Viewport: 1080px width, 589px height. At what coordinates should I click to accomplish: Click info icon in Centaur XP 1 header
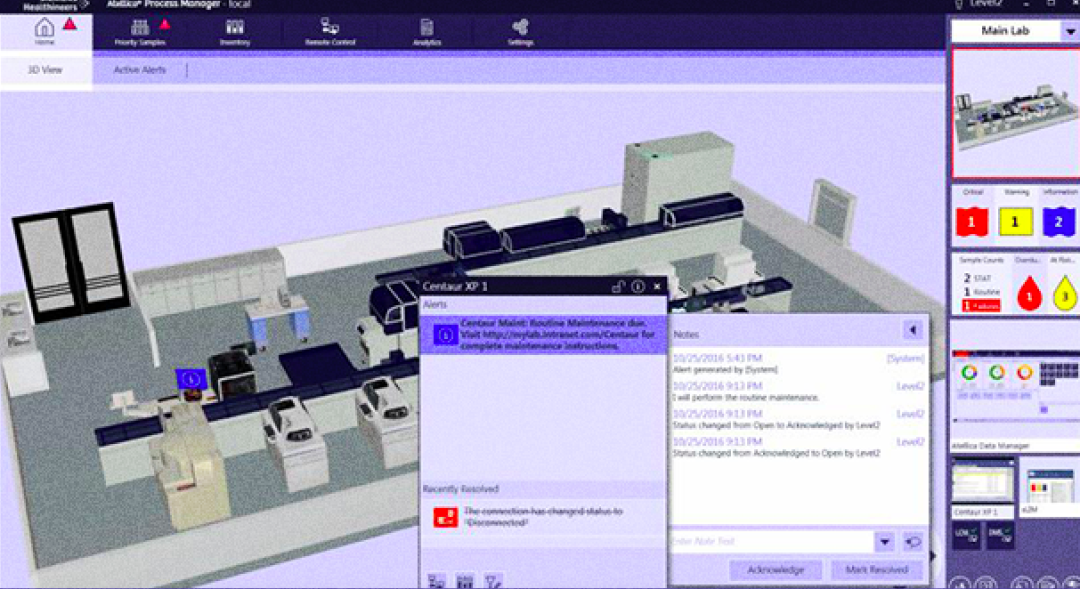coord(637,286)
